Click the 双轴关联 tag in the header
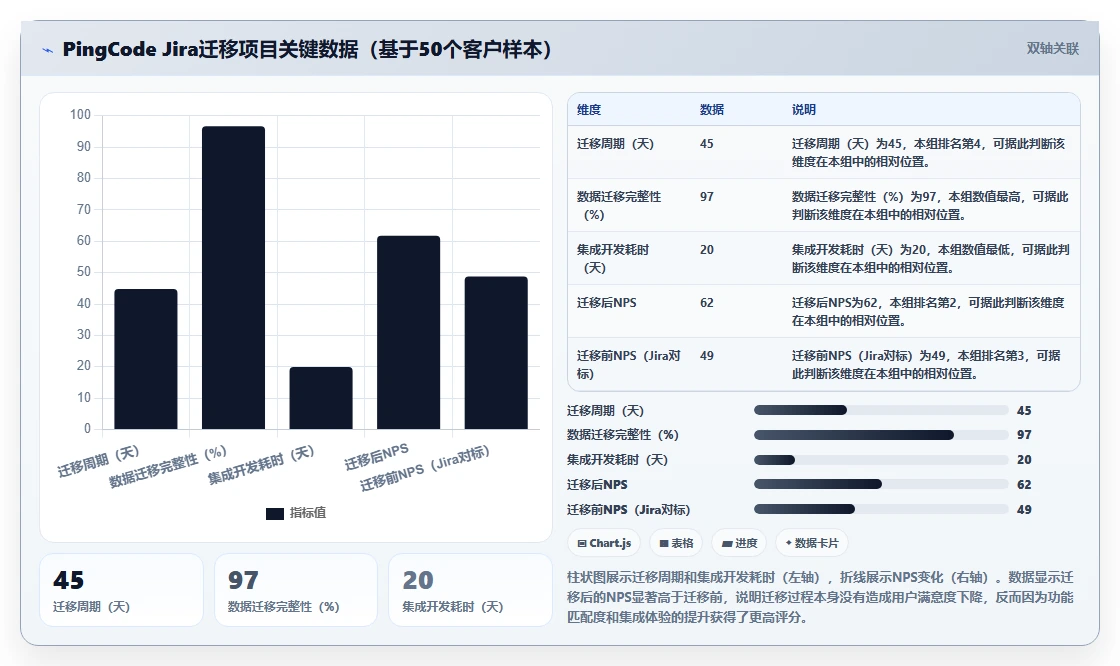Viewport: 1120px width, 666px height. (x=1053, y=49)
